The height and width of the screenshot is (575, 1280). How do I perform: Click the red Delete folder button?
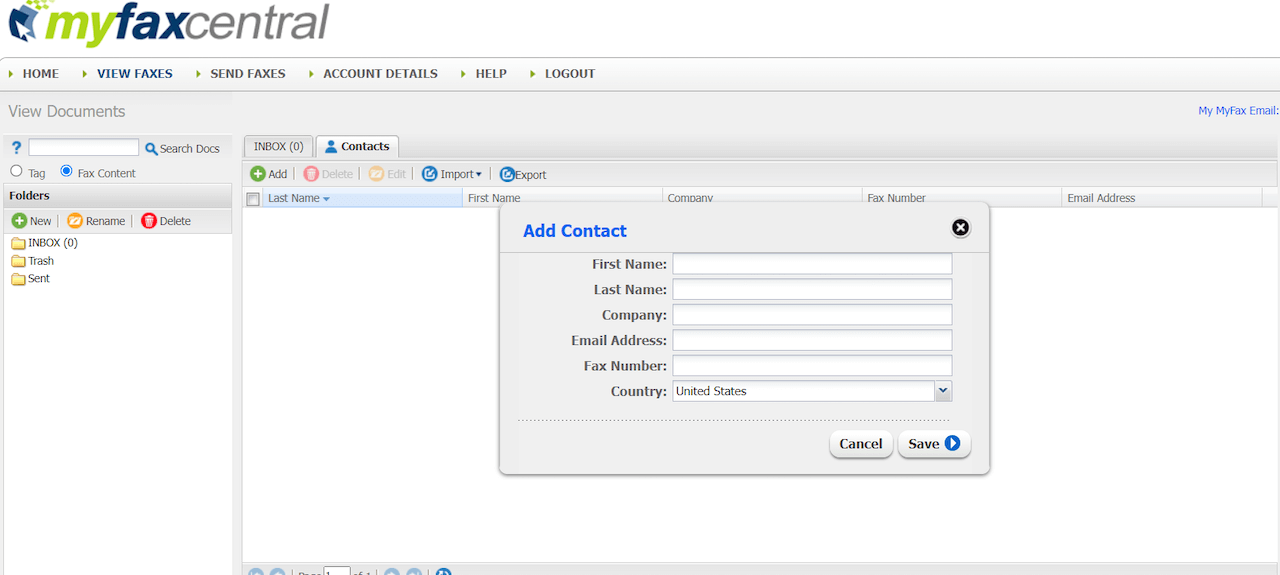[166, 221]
